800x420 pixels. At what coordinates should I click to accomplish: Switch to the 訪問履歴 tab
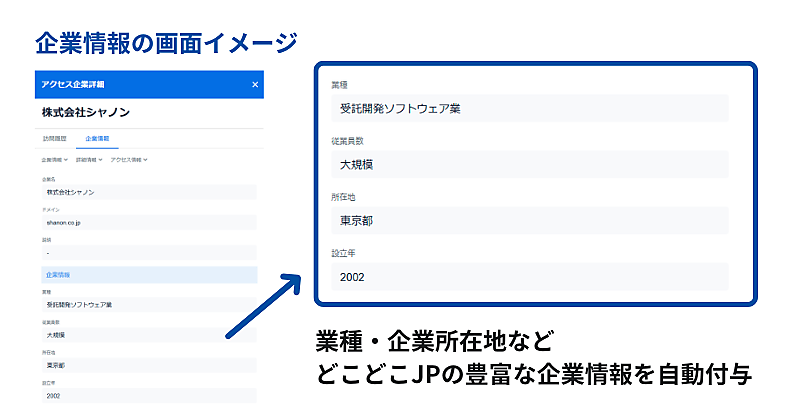point(54,138)
